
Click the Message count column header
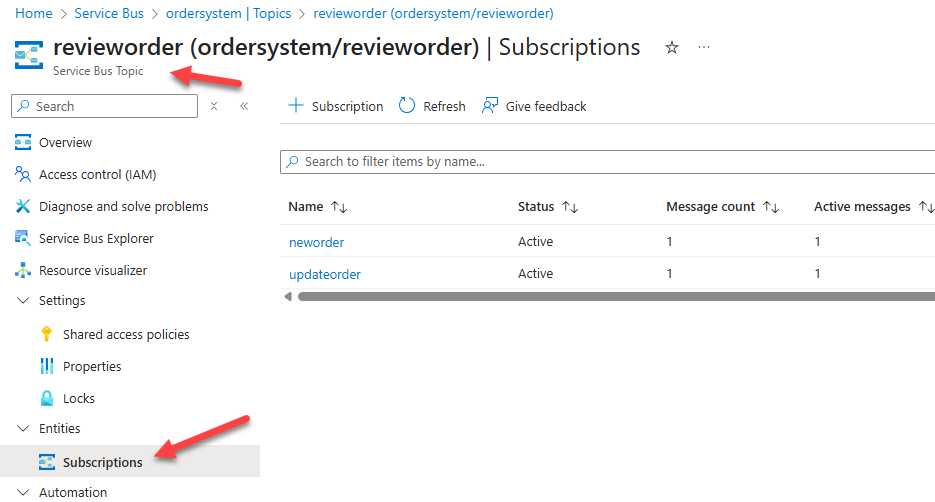coord(710,206)
